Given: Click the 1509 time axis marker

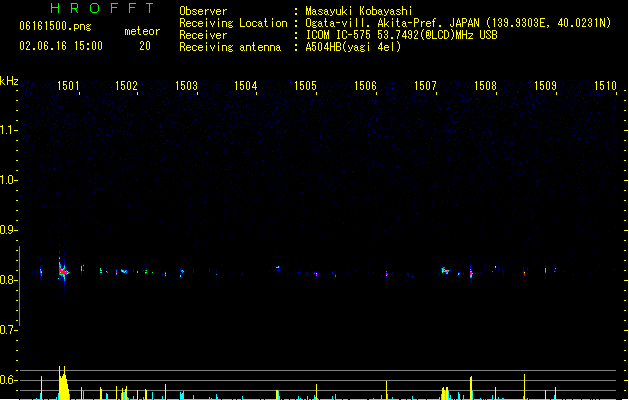Looking at the screenshot, I should pos(546,86).
